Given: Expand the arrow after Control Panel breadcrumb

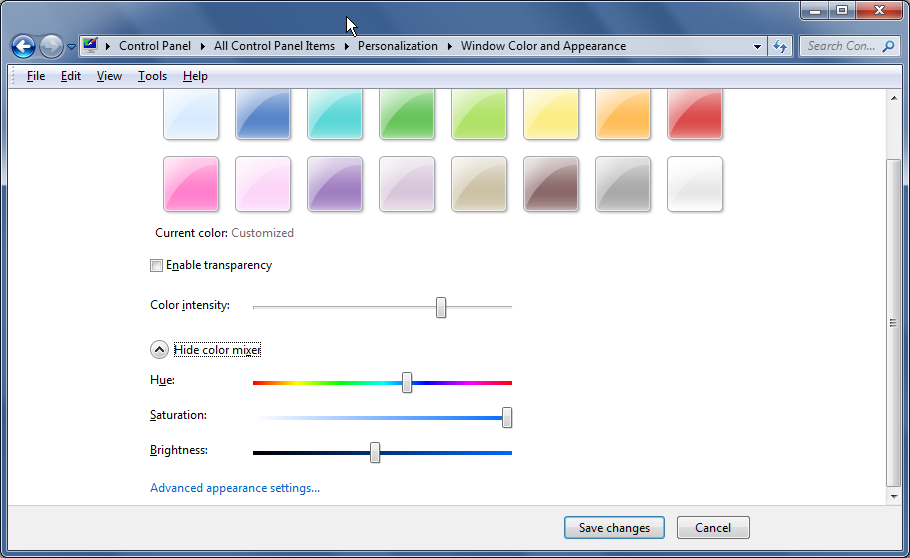Looking at the screenshot, I should [x=203, y=46].
